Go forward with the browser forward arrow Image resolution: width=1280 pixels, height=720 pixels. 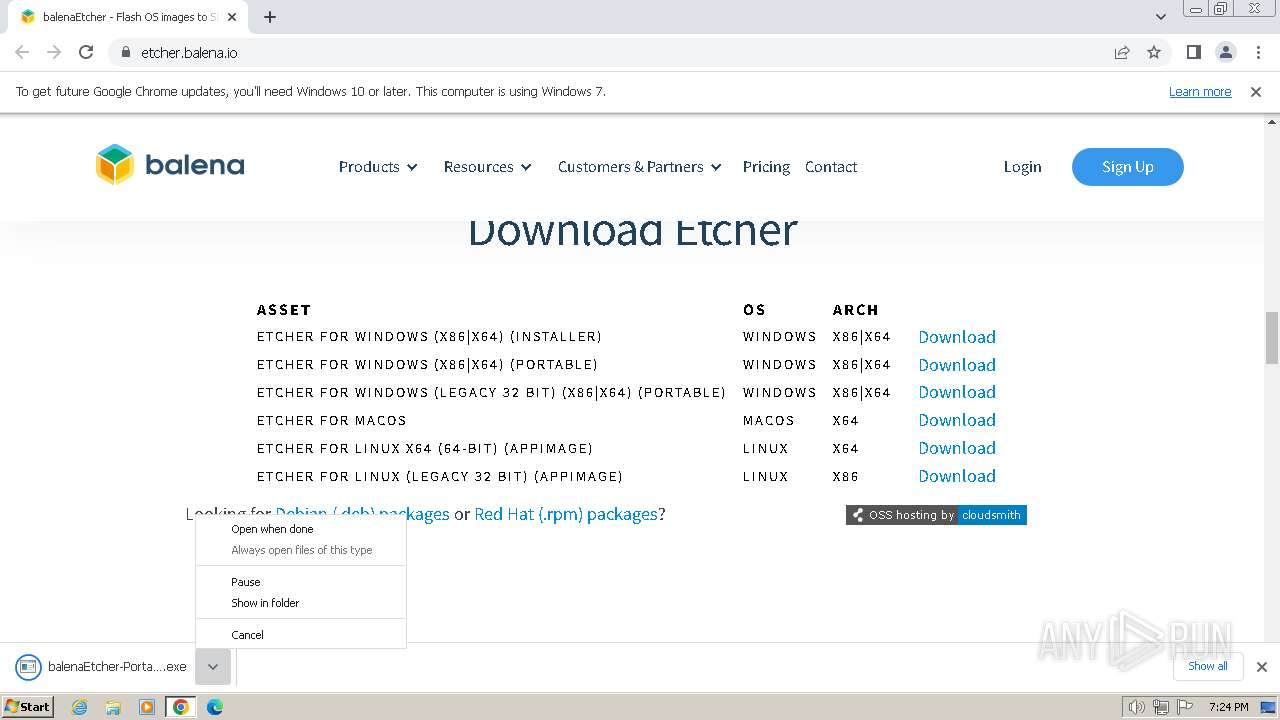(54, 52)
